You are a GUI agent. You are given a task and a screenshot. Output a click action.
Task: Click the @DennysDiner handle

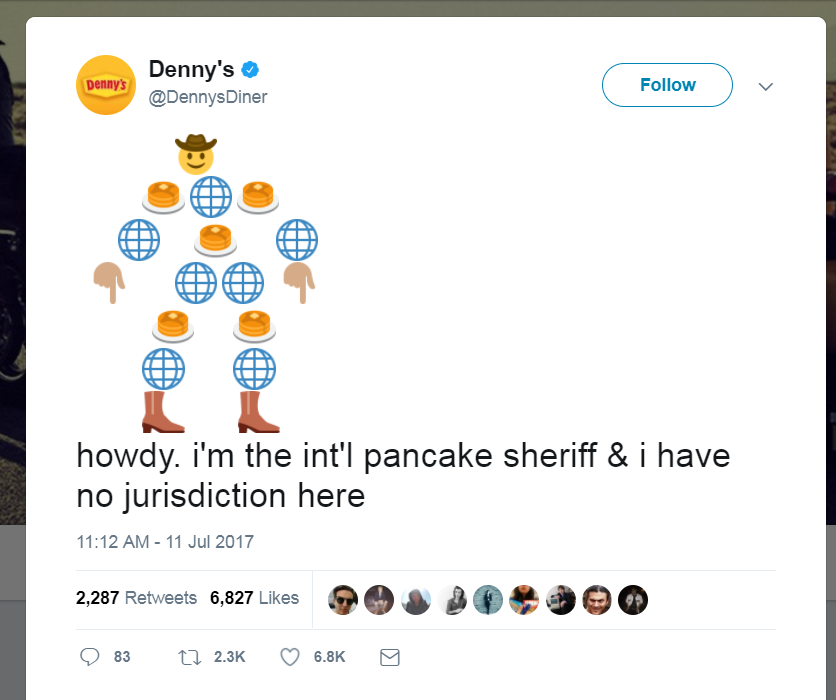pos(208,99)
